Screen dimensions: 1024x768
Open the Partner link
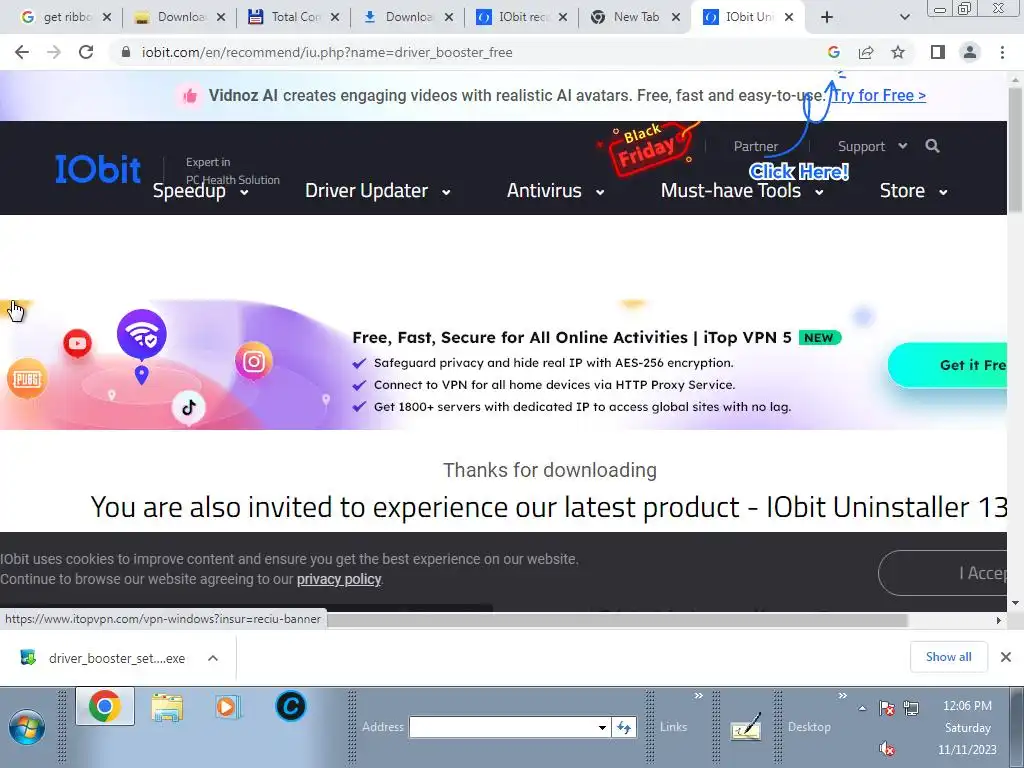[x=756, y=146]
